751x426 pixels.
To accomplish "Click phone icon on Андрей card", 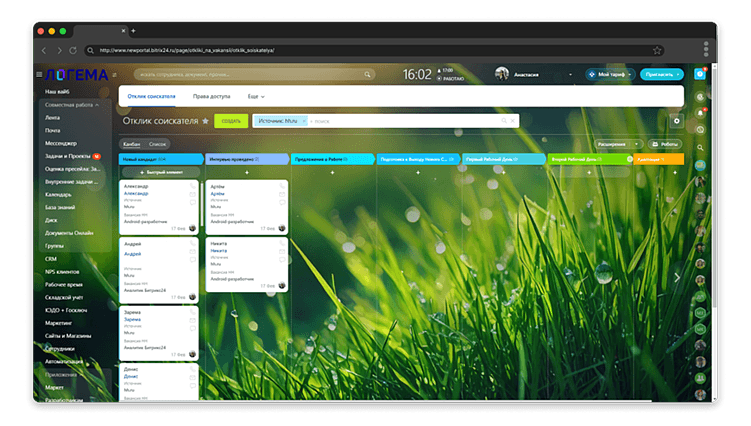I will point(193,243).
